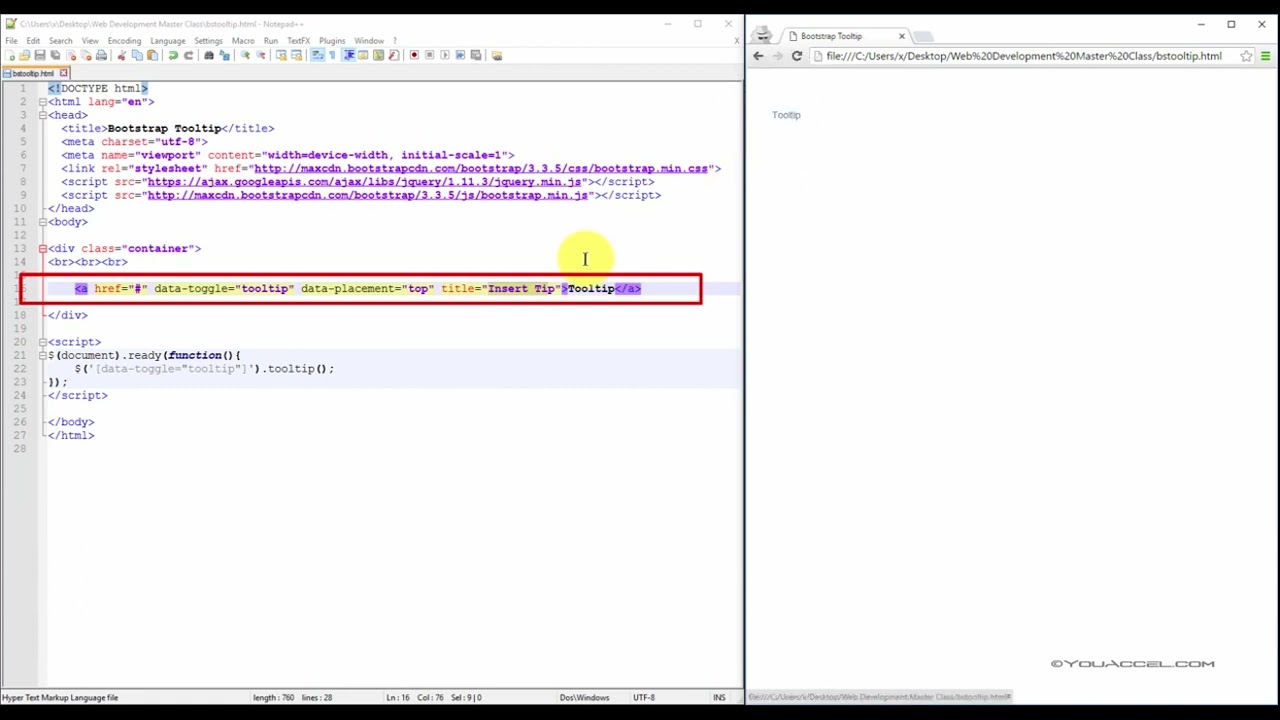The width and height of the screenshot is (1280, 720).
Task: Toggle INS mode in status bar
Action: point(718,697)
